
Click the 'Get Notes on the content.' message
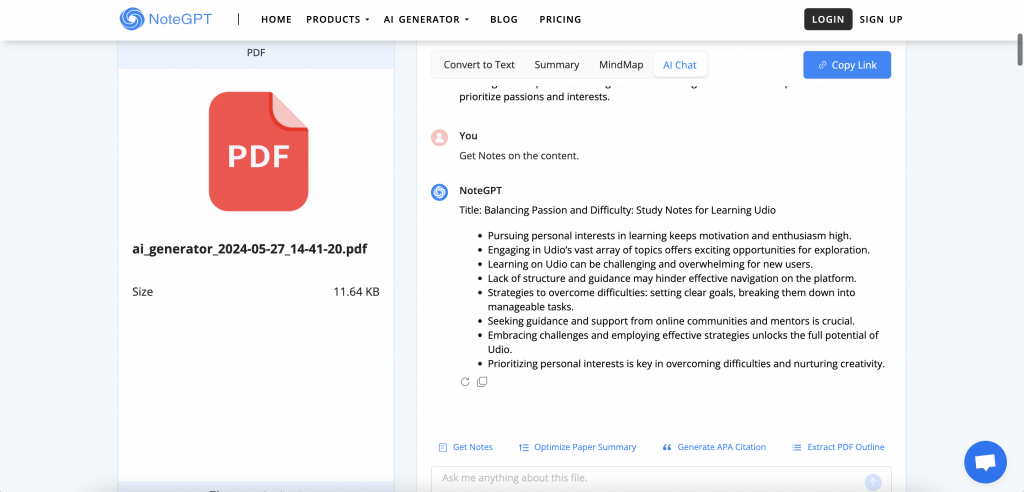[519, 156]
